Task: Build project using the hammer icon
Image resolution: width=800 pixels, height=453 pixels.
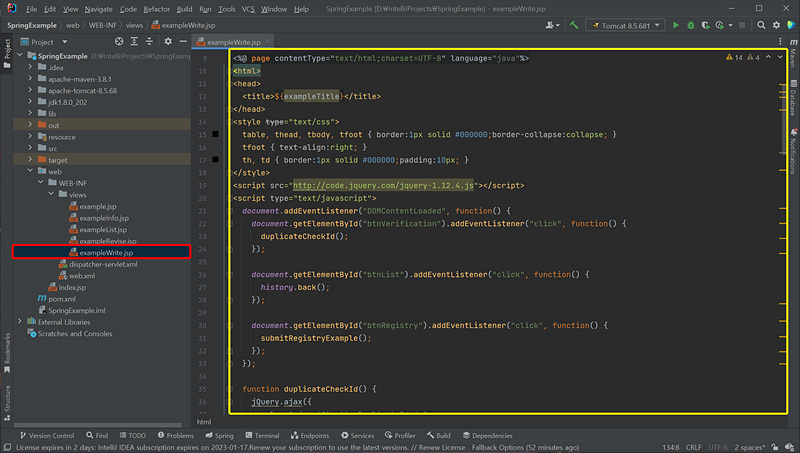Action: [x=574, y=25]
